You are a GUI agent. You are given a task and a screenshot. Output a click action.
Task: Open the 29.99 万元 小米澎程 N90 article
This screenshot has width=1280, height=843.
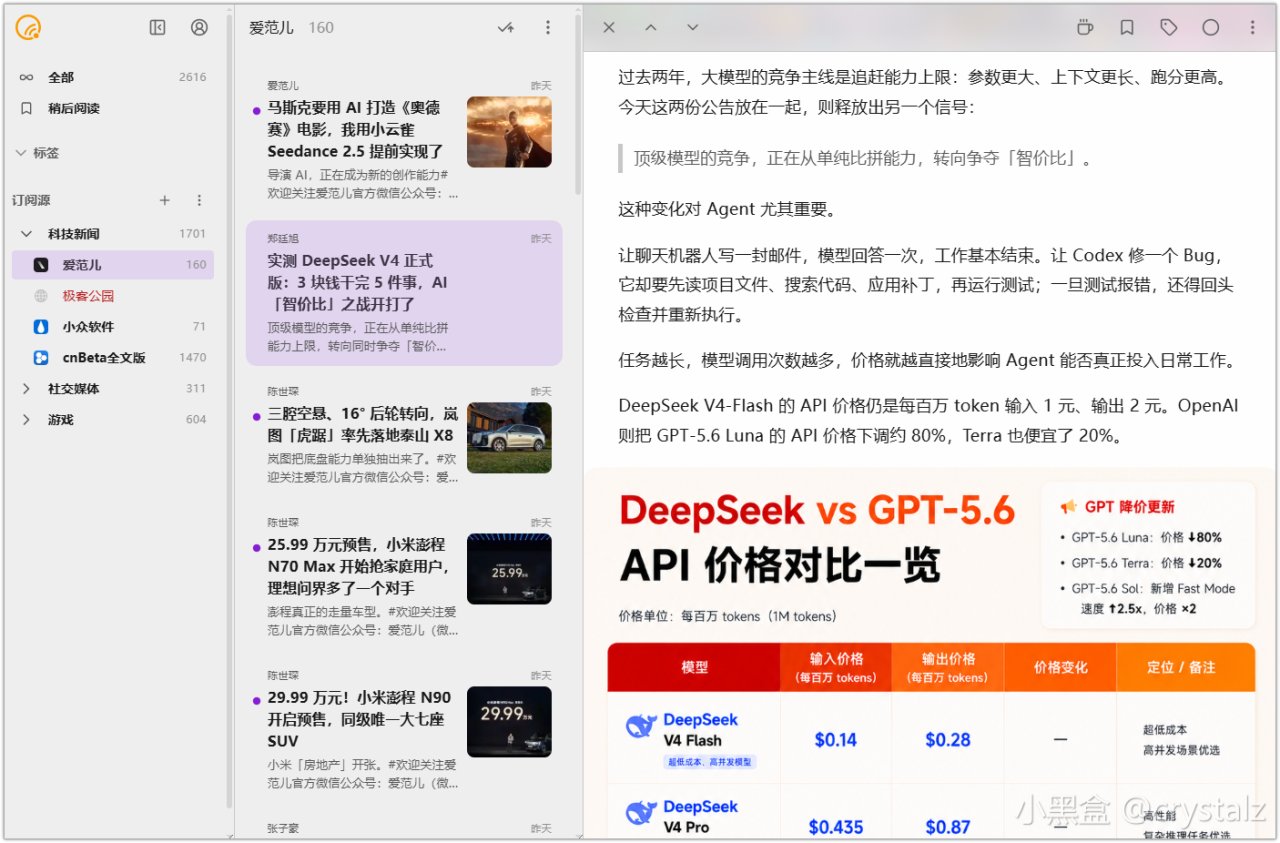(404, 730)
